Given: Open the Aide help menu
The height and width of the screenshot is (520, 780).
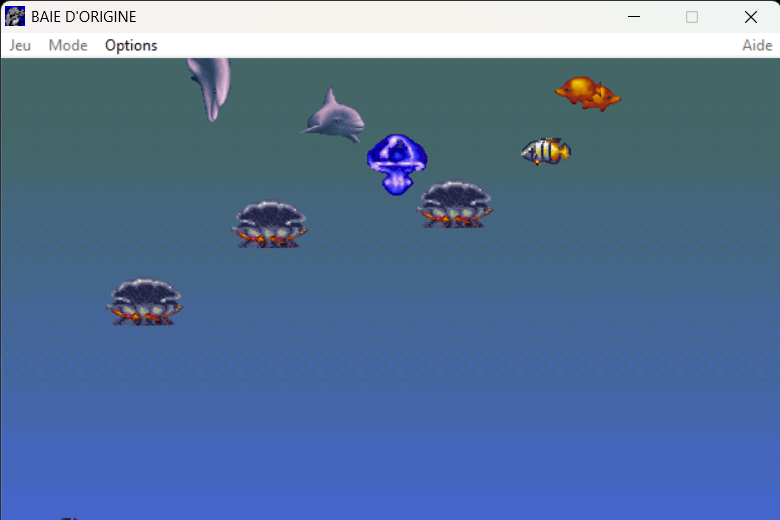Looking at the screenshot, I should 756,45.
